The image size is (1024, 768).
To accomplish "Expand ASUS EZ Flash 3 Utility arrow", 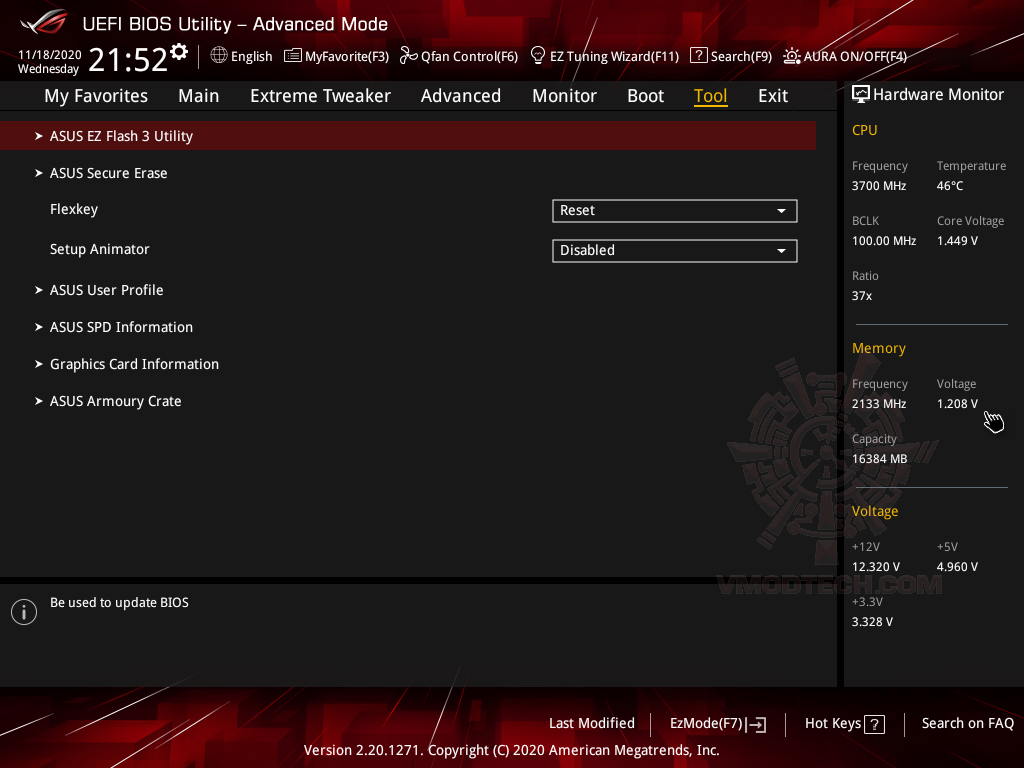I will (39, 136).
